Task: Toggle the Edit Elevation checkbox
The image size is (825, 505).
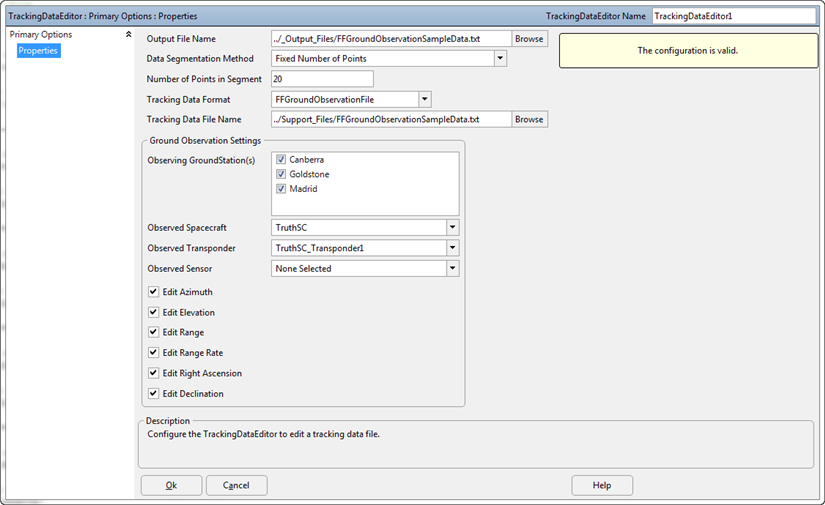Action: pos(153,312)
